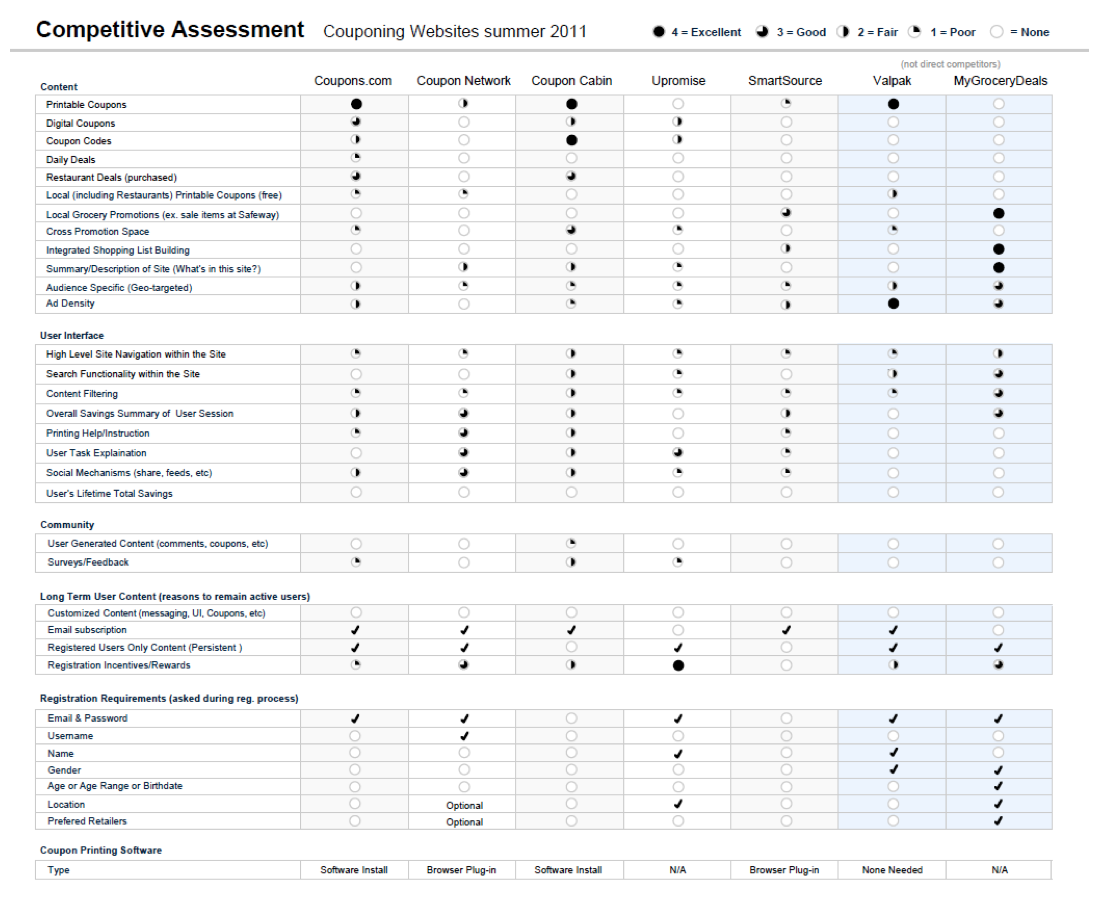Click the 'Community' section heading
Viewport: 1094px width, 909px height.
[67, 525]
